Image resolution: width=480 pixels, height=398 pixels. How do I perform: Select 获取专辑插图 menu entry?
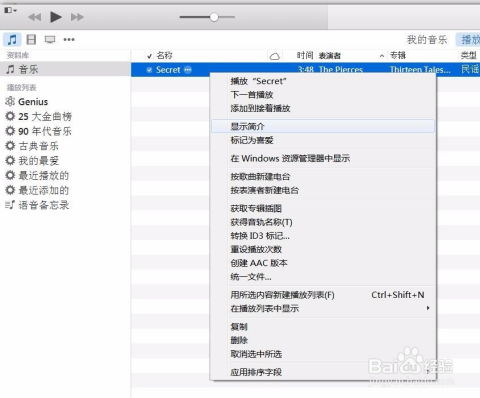tap(323, 208)
